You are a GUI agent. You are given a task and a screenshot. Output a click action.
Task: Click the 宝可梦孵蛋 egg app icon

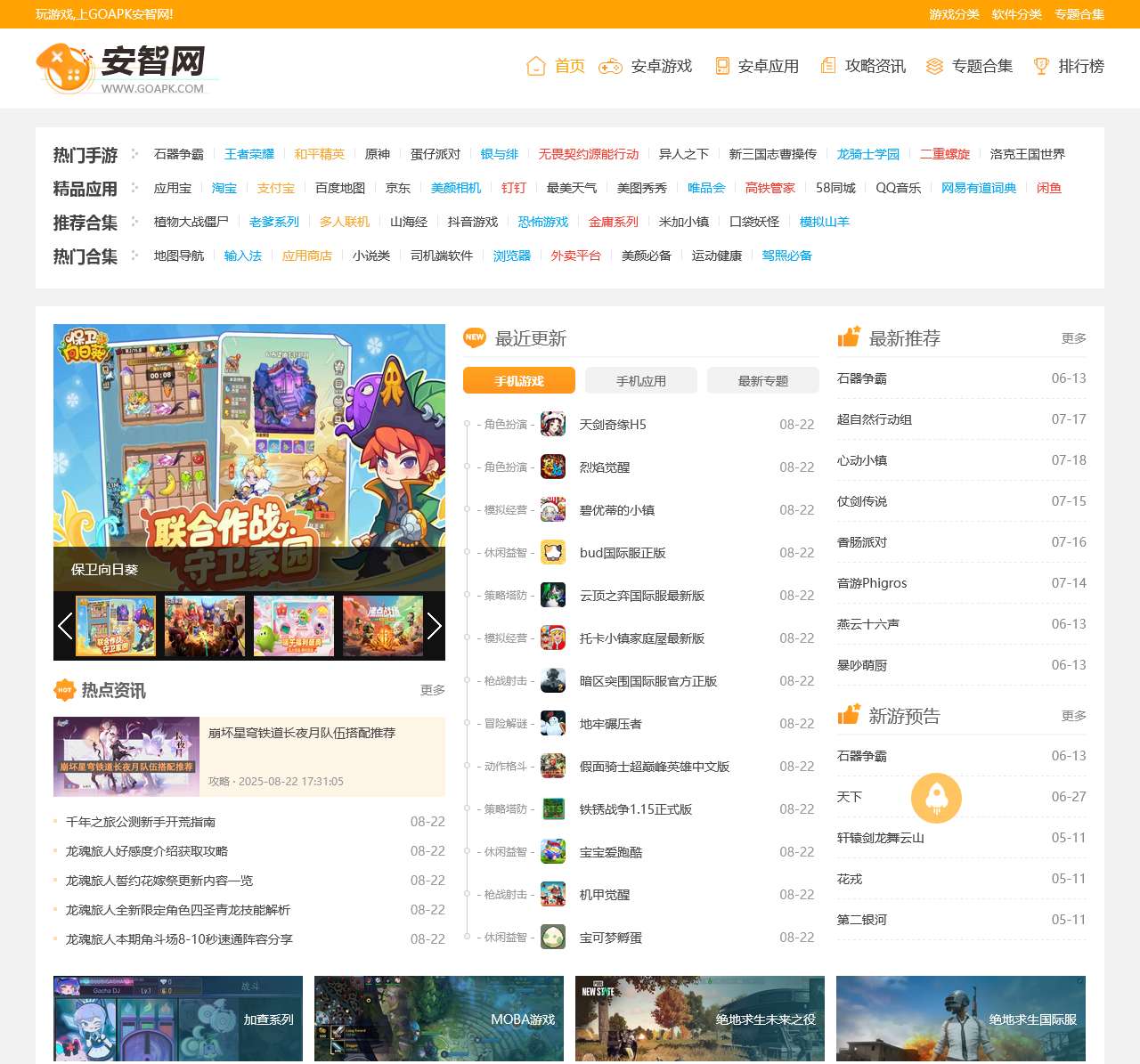tap(553, 938)
